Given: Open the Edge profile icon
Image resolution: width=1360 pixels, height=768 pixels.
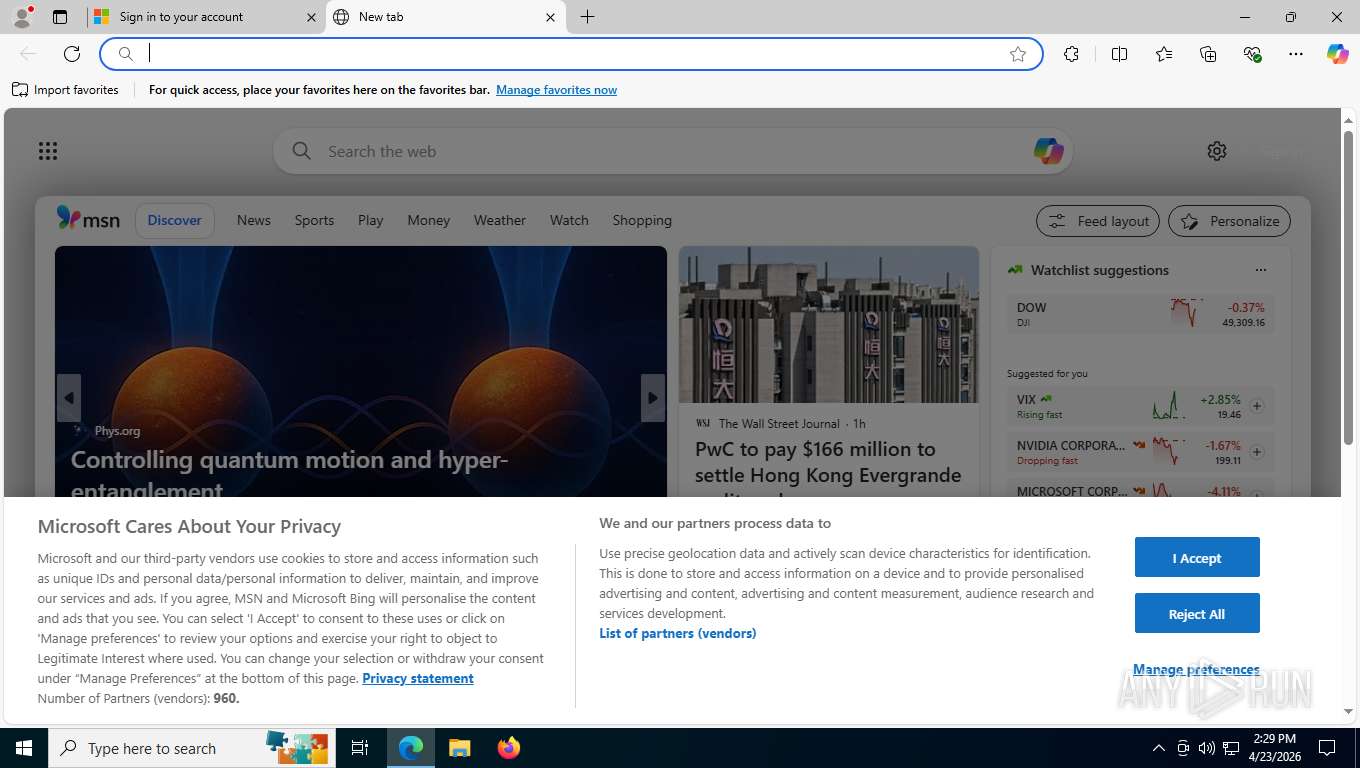Looking at the screenshot, I should (22, 17).
